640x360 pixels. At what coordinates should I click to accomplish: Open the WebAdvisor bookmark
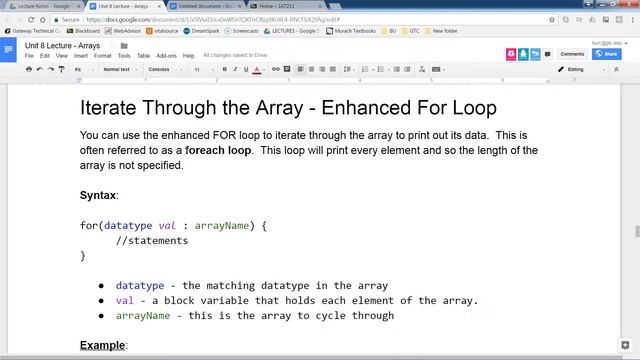[122, 31]
